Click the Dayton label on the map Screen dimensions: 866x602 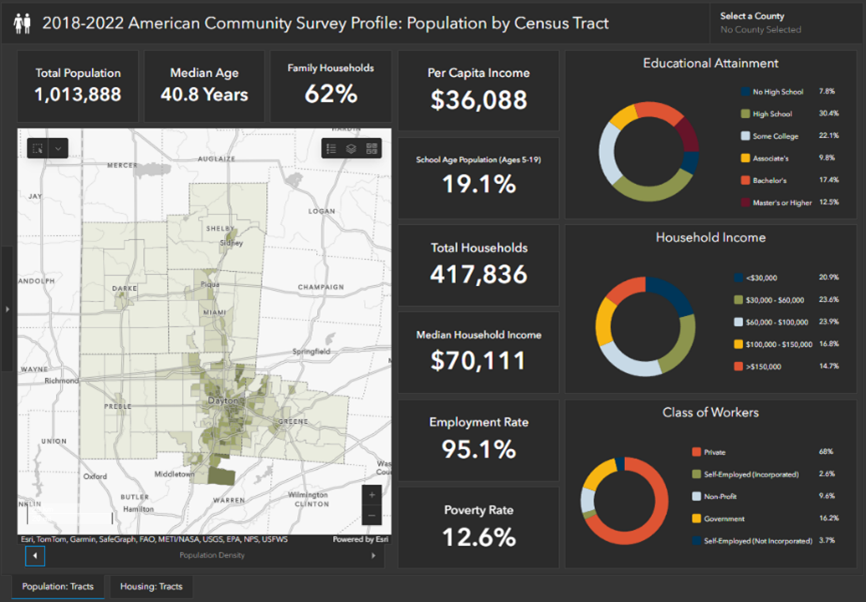223,400
